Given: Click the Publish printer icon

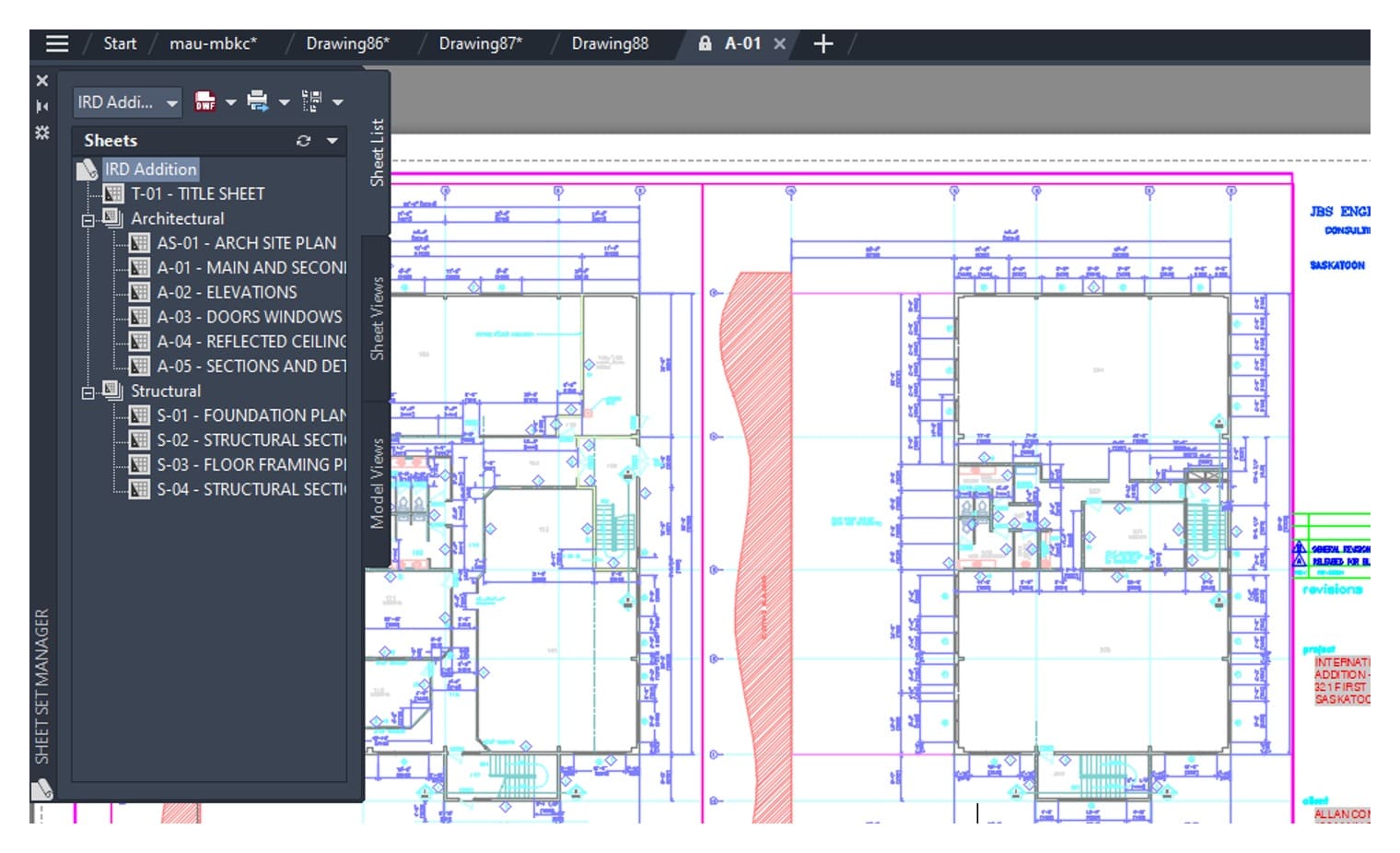Looking at the screenshot, I should (258, 102).
